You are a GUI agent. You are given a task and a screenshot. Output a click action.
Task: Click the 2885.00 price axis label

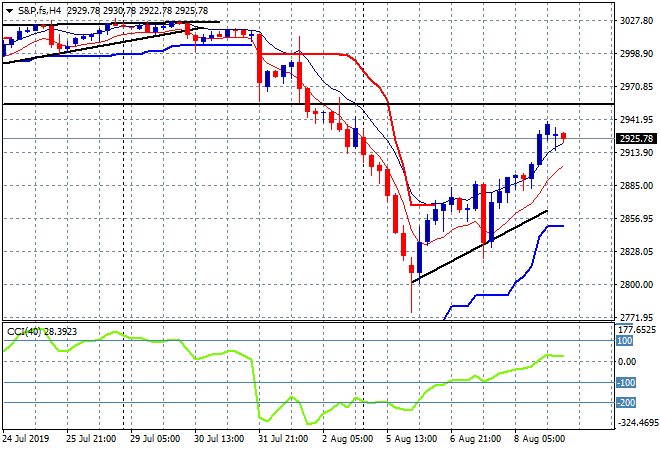click(x=636, y=186)
